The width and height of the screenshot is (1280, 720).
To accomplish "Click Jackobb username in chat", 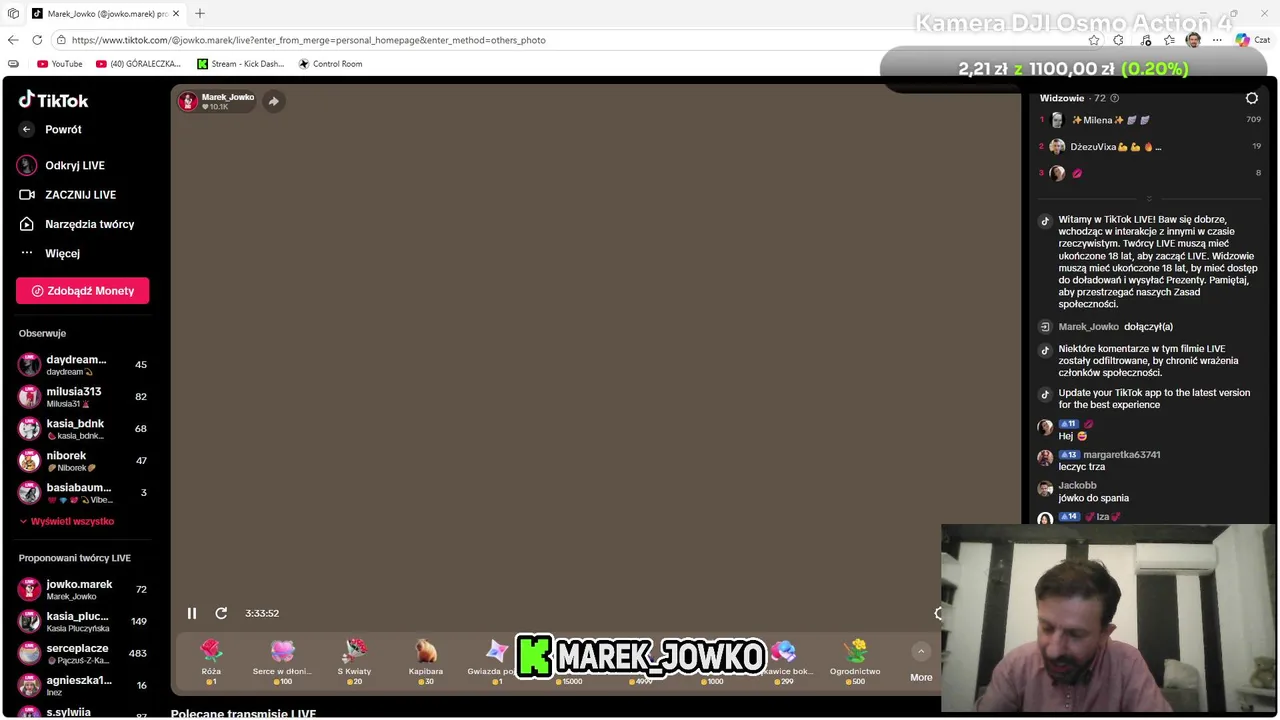I will [x=1077, y=486].
